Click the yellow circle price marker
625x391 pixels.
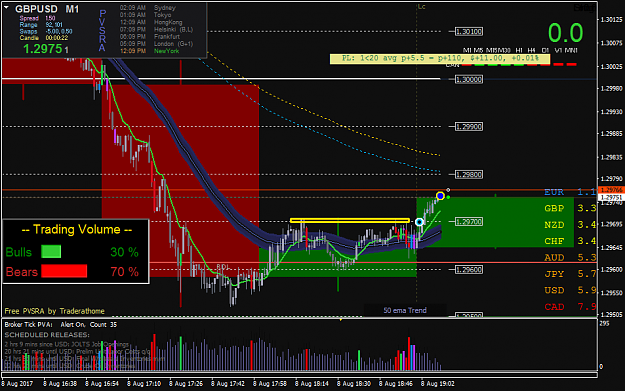coord(440,196)
